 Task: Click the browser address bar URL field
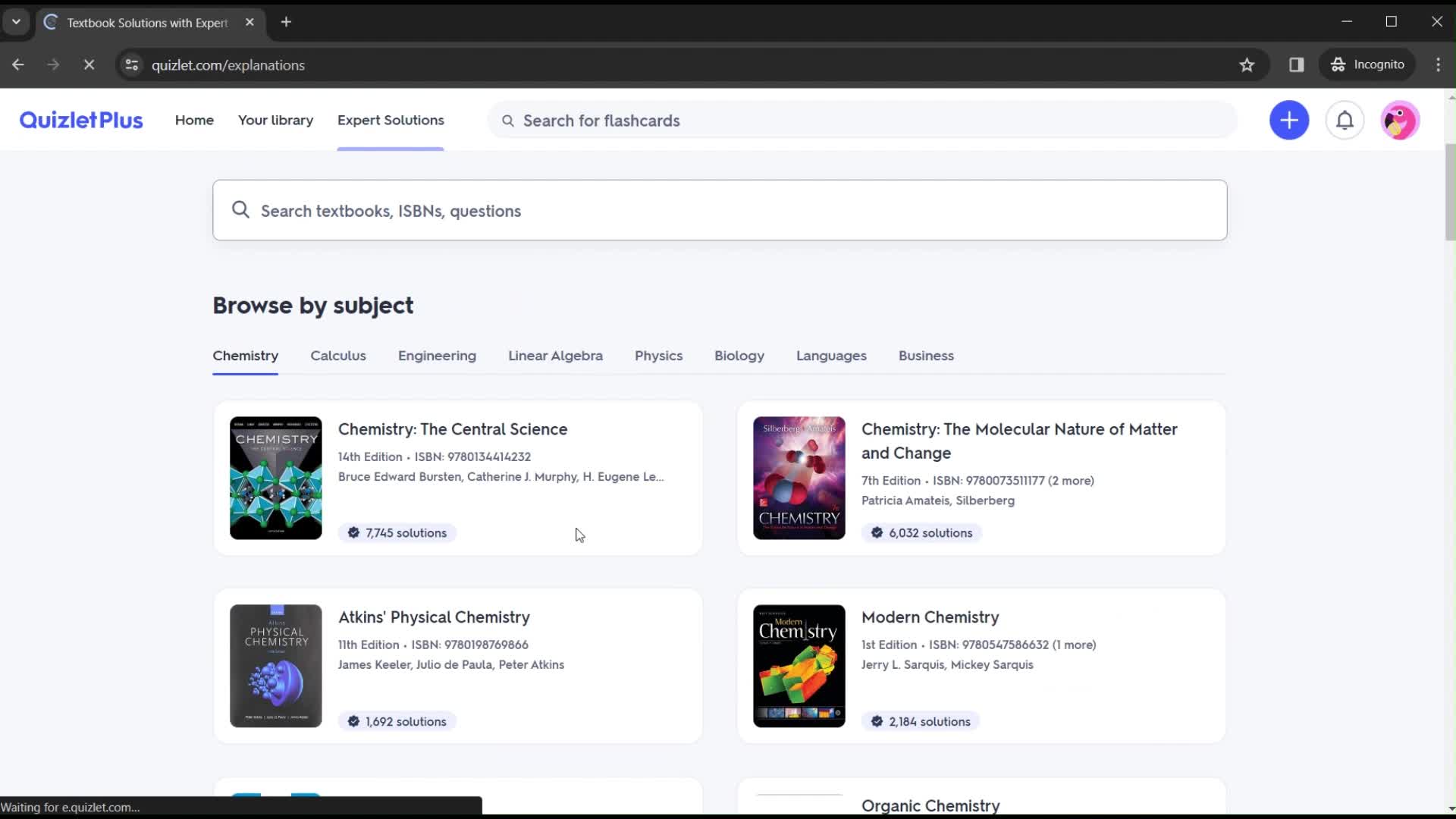[228, 65]
